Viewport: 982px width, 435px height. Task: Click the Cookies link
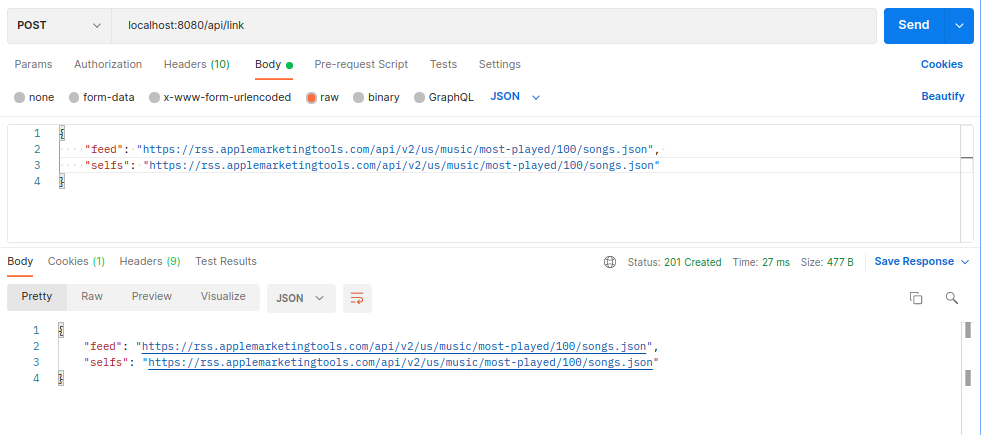[x=941, y=64]
